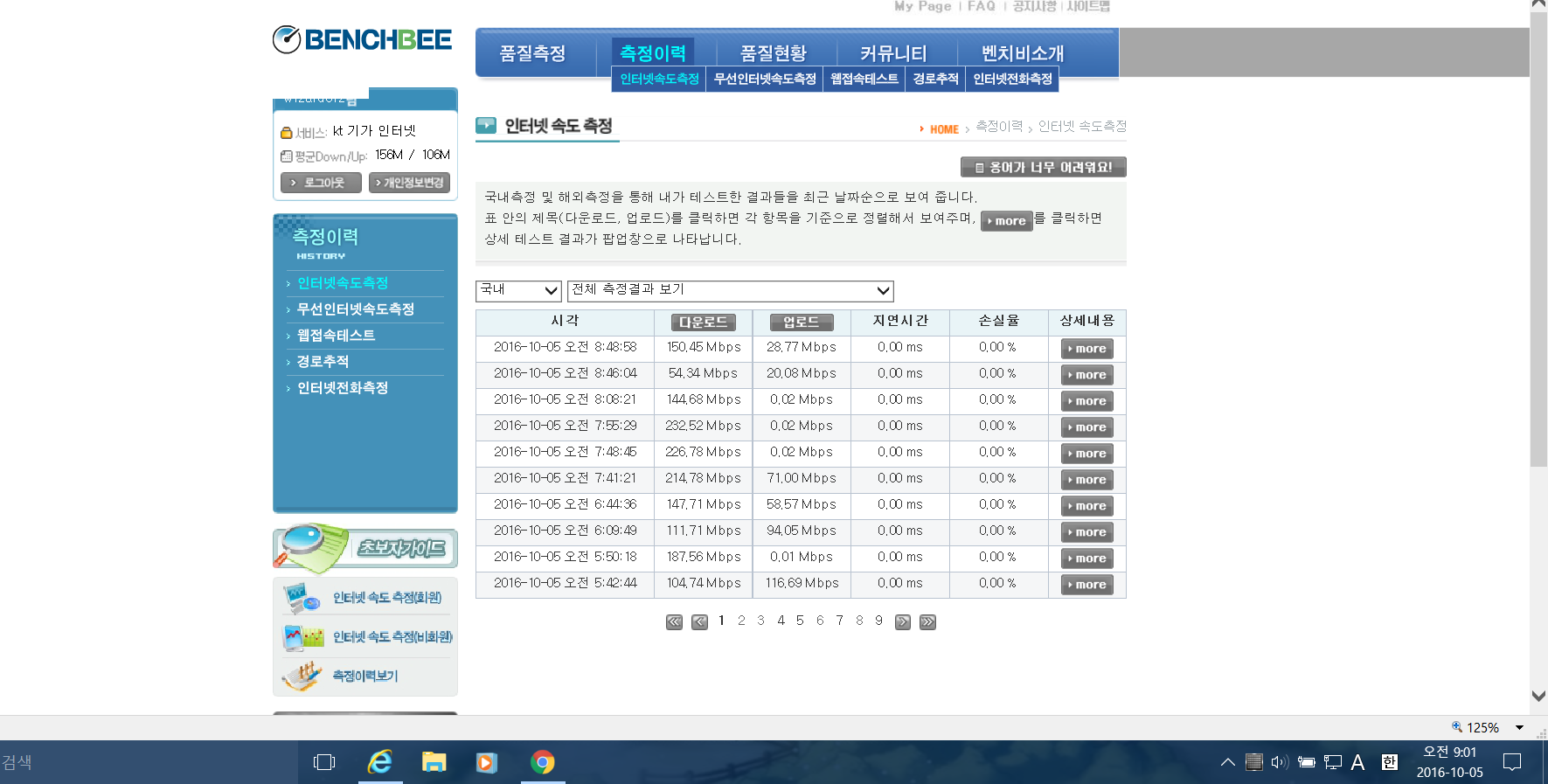Launch File Explorer from taskbar
1548x784 pixels.
point(434,762)
